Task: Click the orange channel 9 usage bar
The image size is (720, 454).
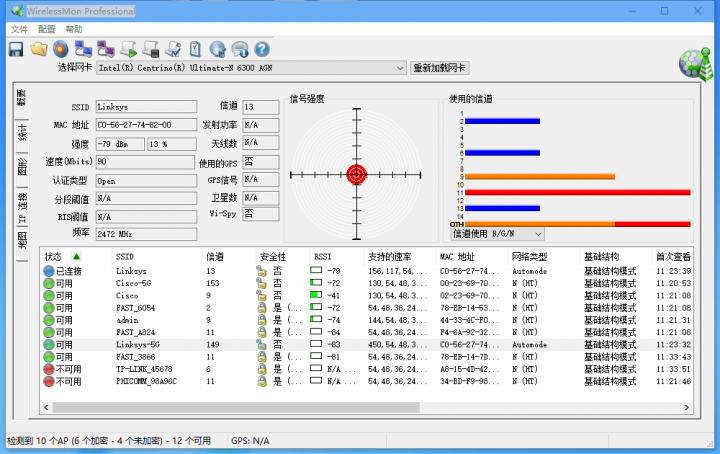Action: click(540, 176)
